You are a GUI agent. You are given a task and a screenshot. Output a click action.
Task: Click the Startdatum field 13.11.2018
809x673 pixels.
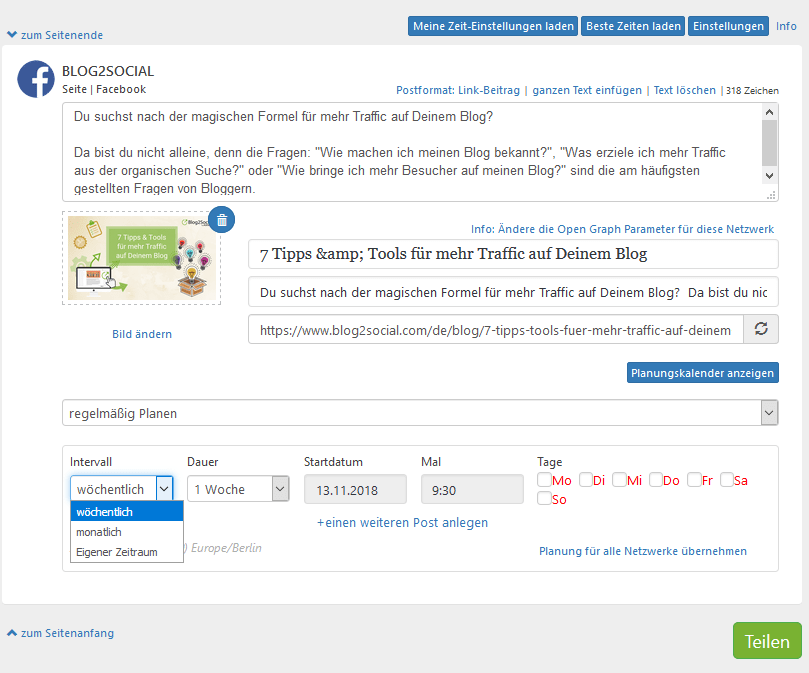[355, 489]
